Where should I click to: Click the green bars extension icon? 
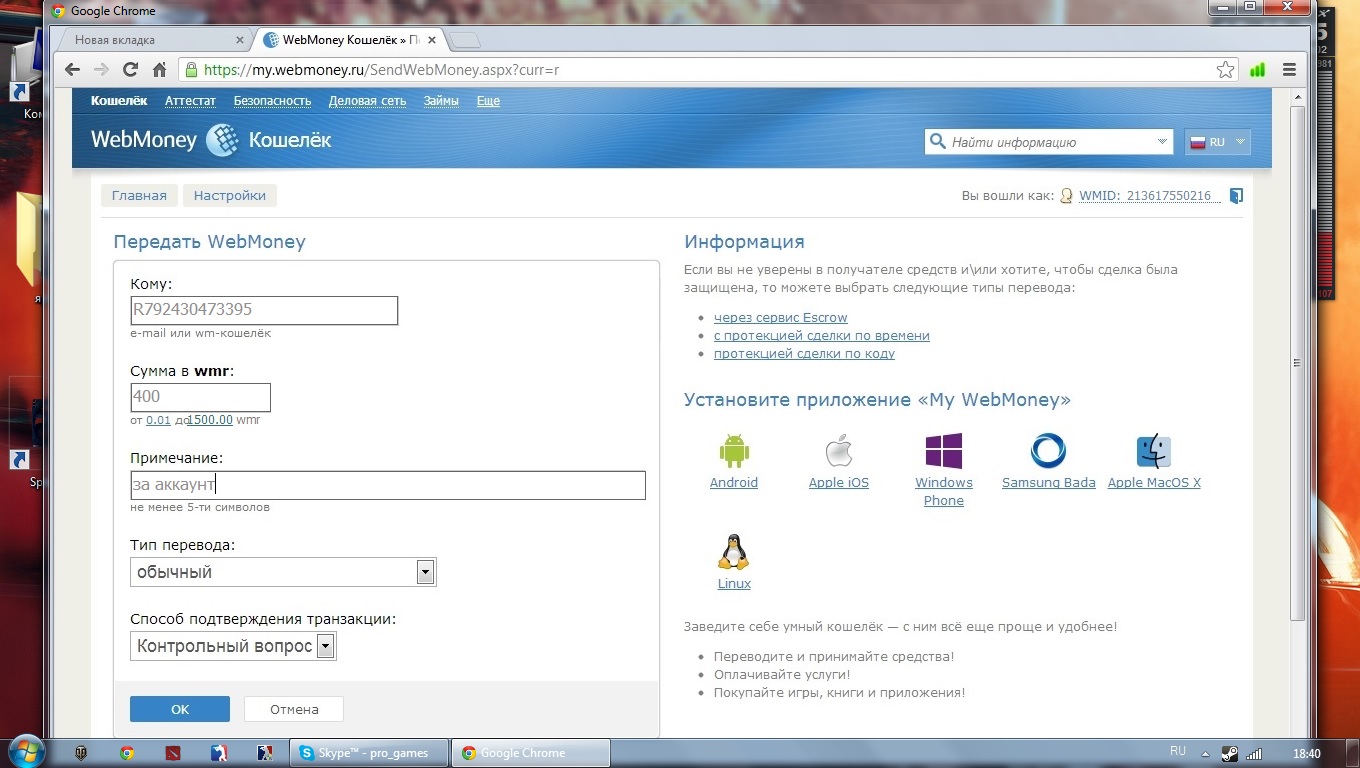pyautogui.click(x=1257, y=70)
